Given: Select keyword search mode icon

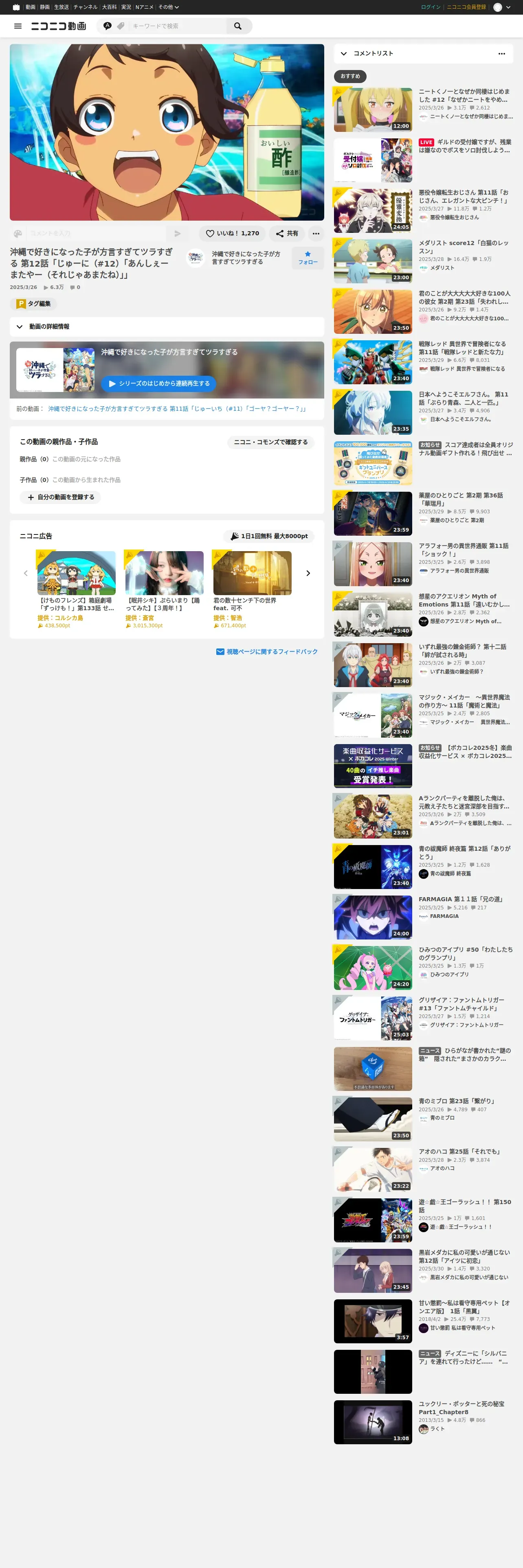Looking at the screenshot, I should [107, 26].
